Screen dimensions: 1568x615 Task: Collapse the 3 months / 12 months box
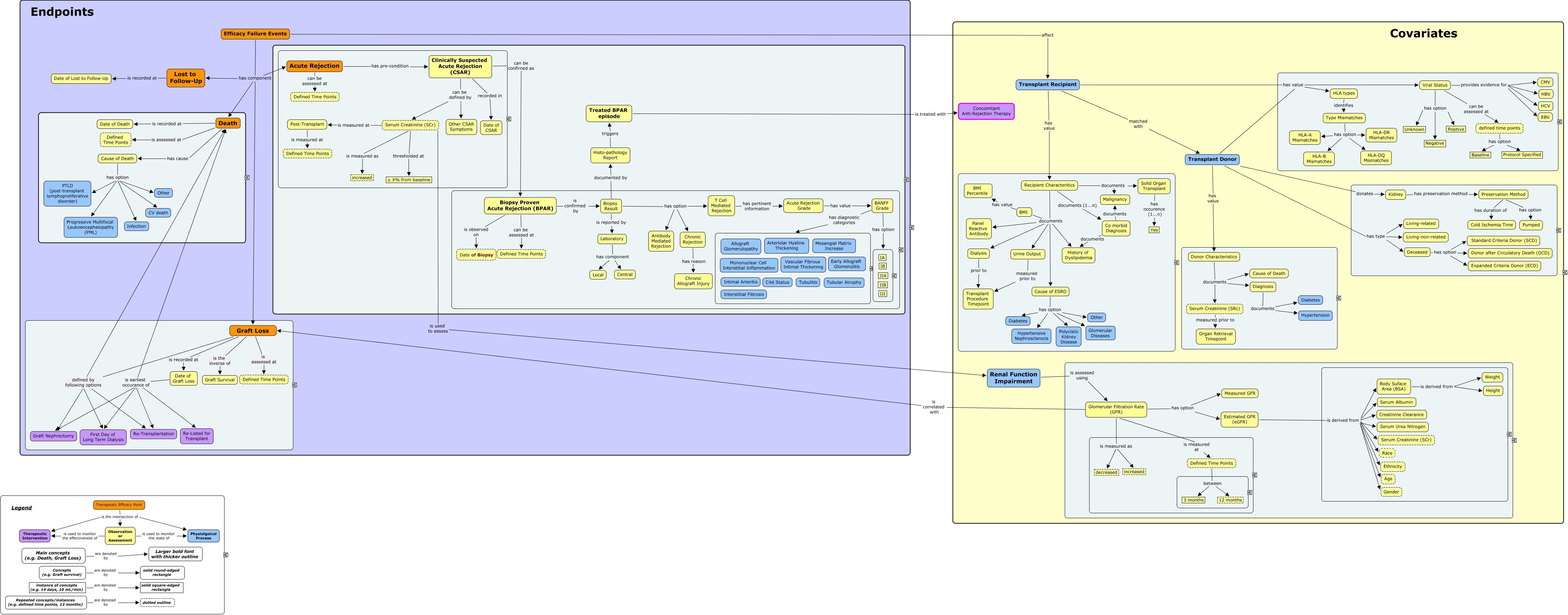click(x=1250, y=493)
